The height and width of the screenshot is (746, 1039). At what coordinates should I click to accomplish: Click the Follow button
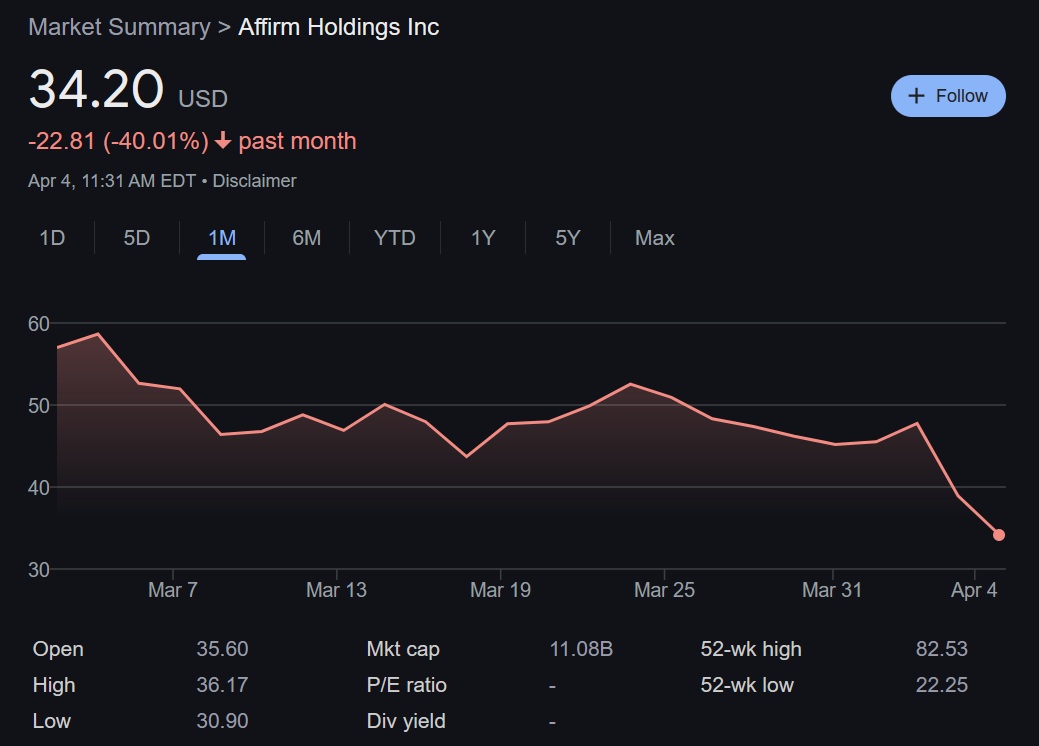(x=948, y=96)
